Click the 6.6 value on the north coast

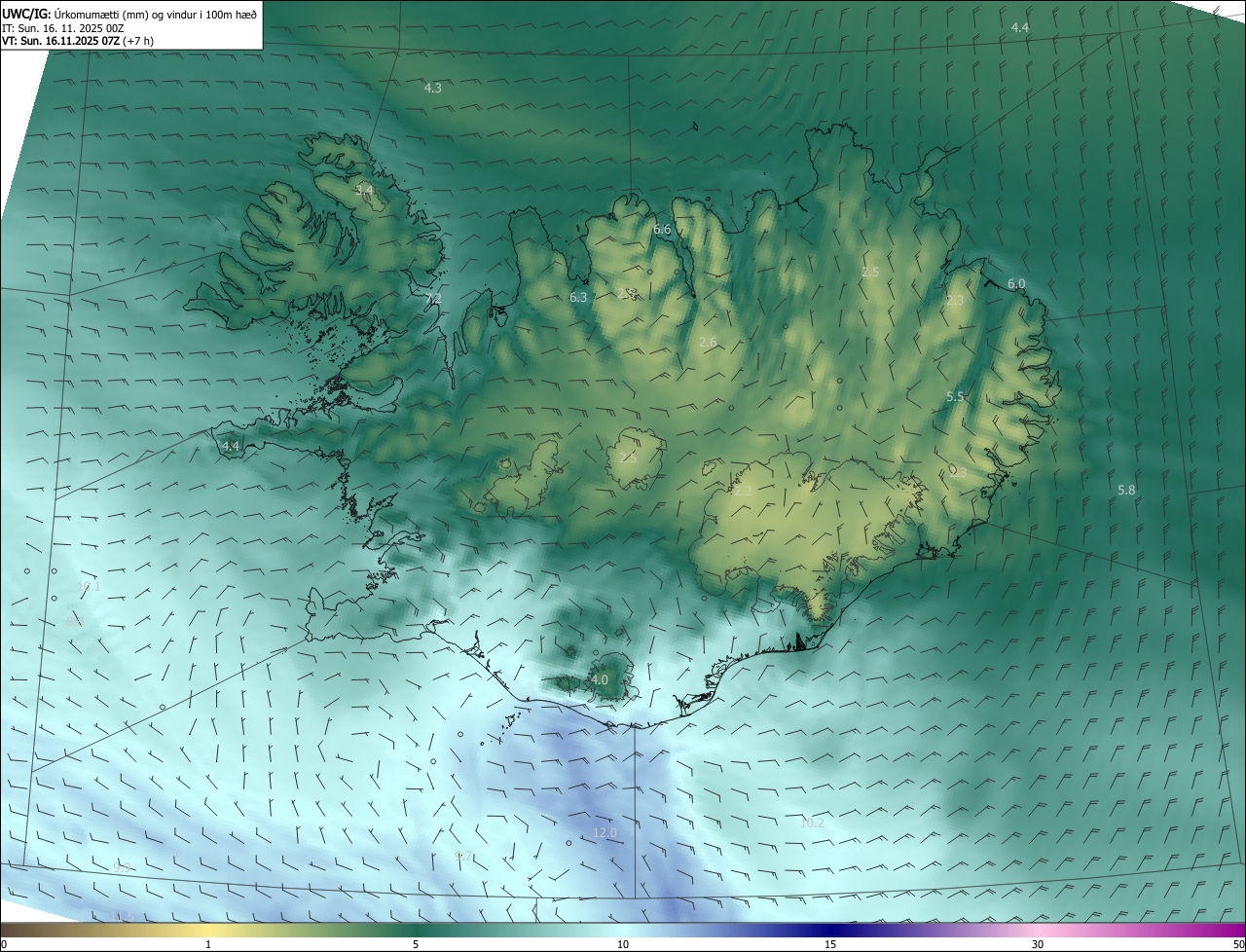coord(662,230)
